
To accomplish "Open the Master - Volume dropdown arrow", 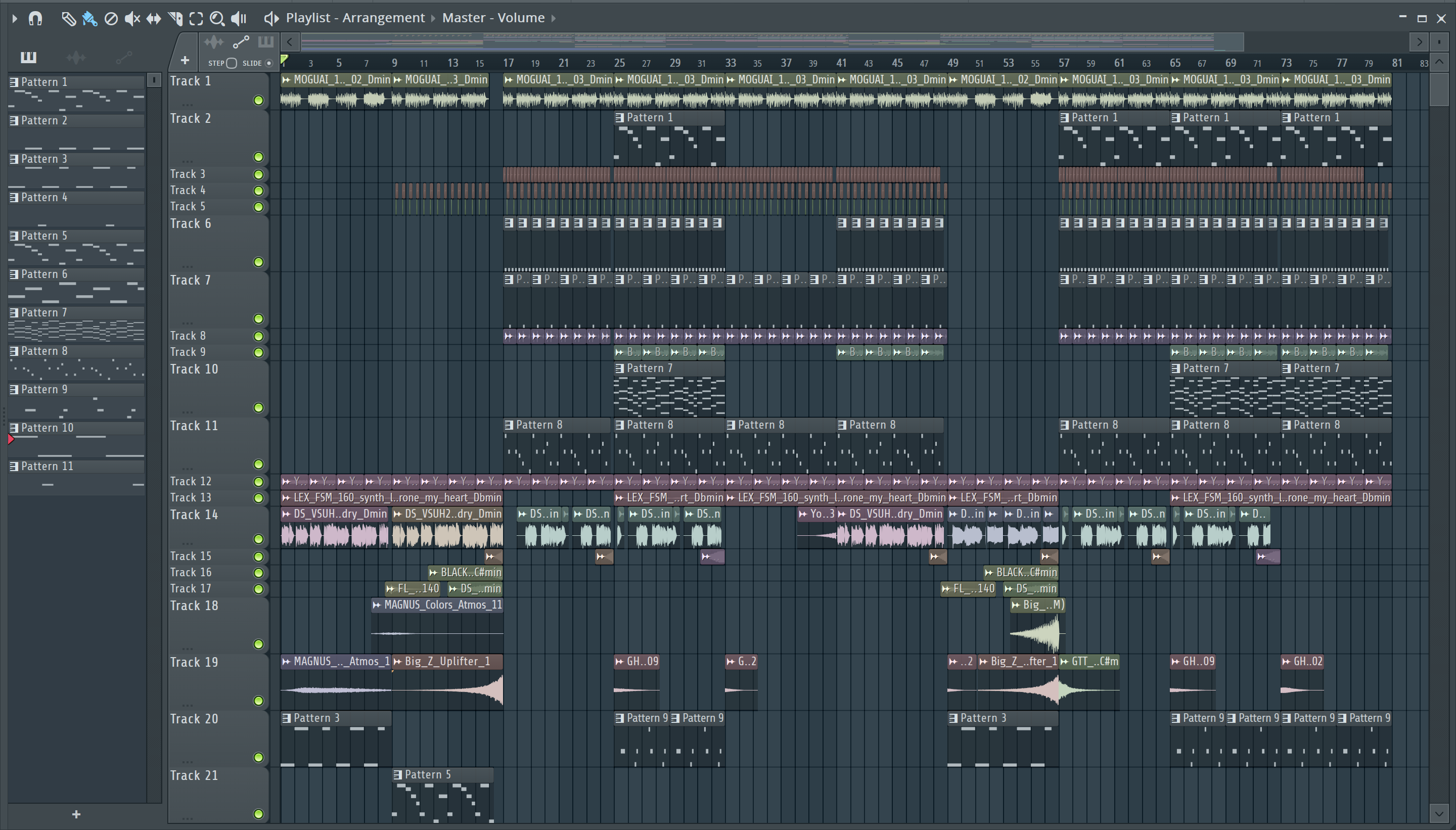I will [x=553, y=18].
